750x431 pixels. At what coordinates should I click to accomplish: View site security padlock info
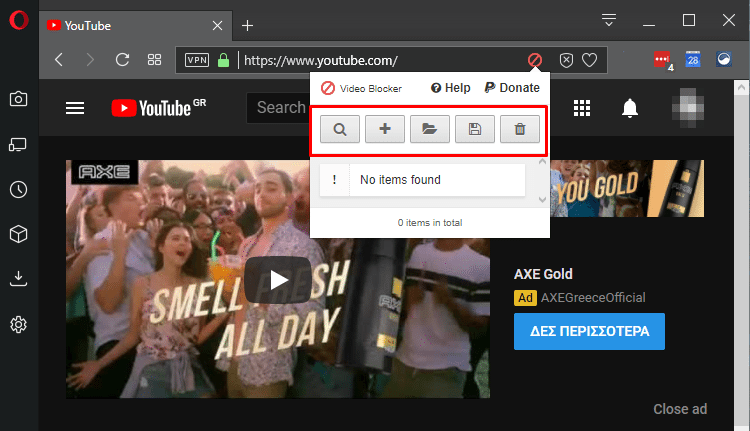pyautogui.click(x=223, y=60)
